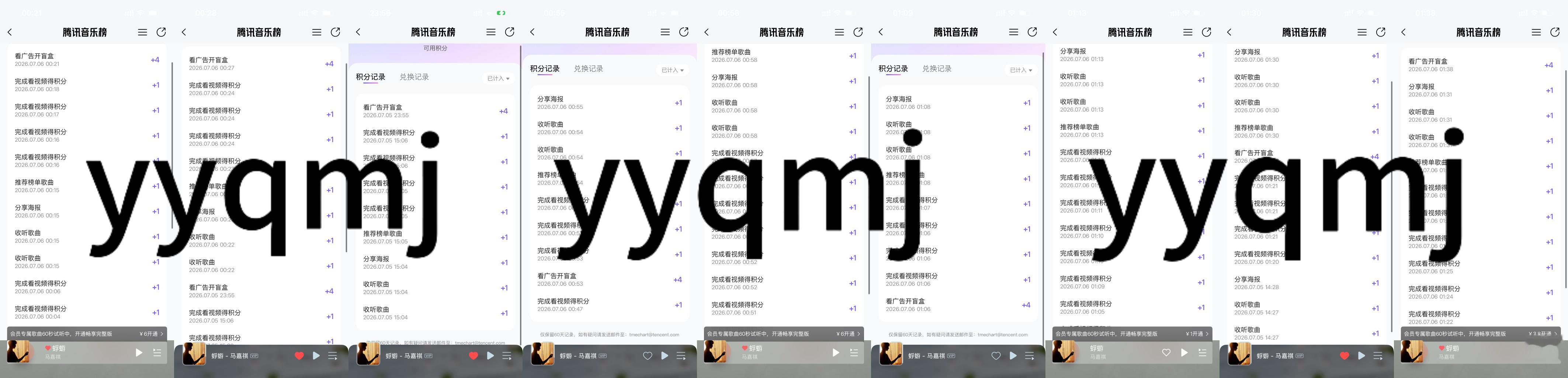Switch to 兑换记录 tab above 00:55 分享海报 record

click(588, 68)
